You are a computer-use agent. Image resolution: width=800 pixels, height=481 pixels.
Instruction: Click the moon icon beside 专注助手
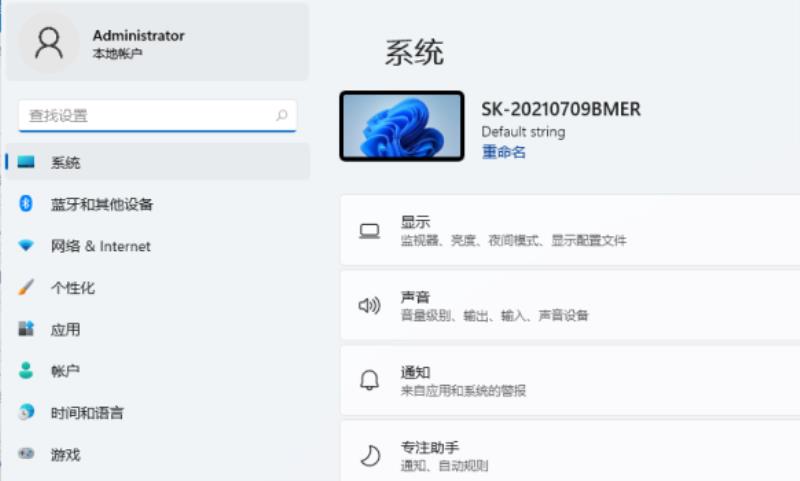[x=370, y=455]
